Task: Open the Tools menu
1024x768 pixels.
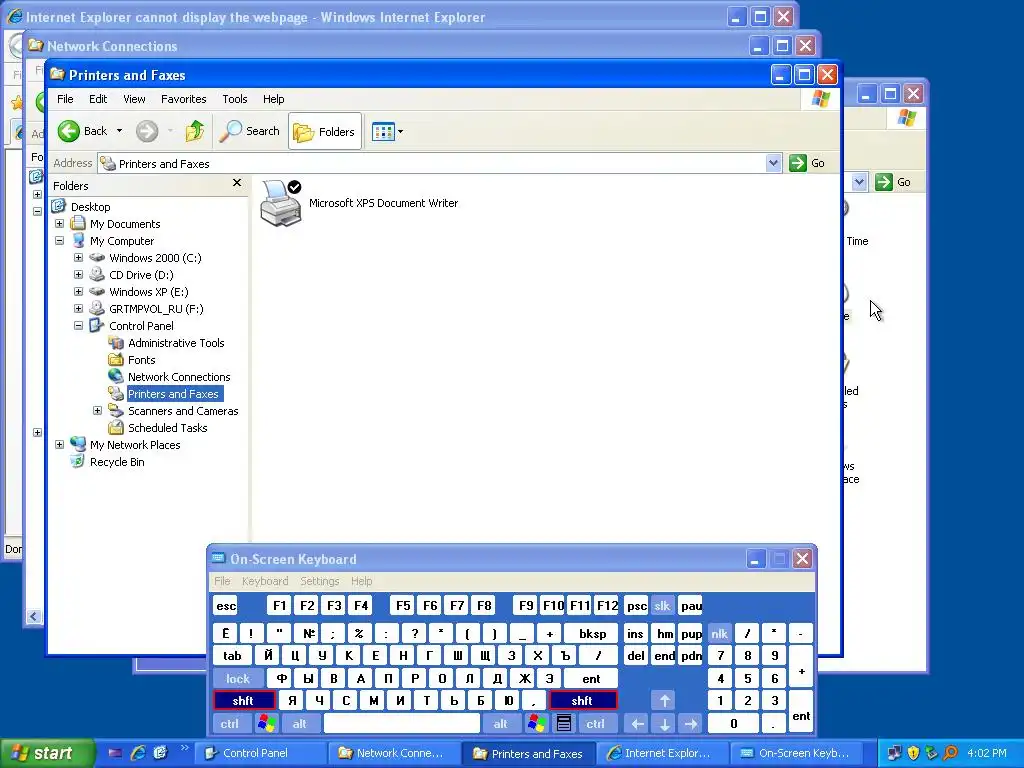Action: pyautogui.click(x=234, y=99)
